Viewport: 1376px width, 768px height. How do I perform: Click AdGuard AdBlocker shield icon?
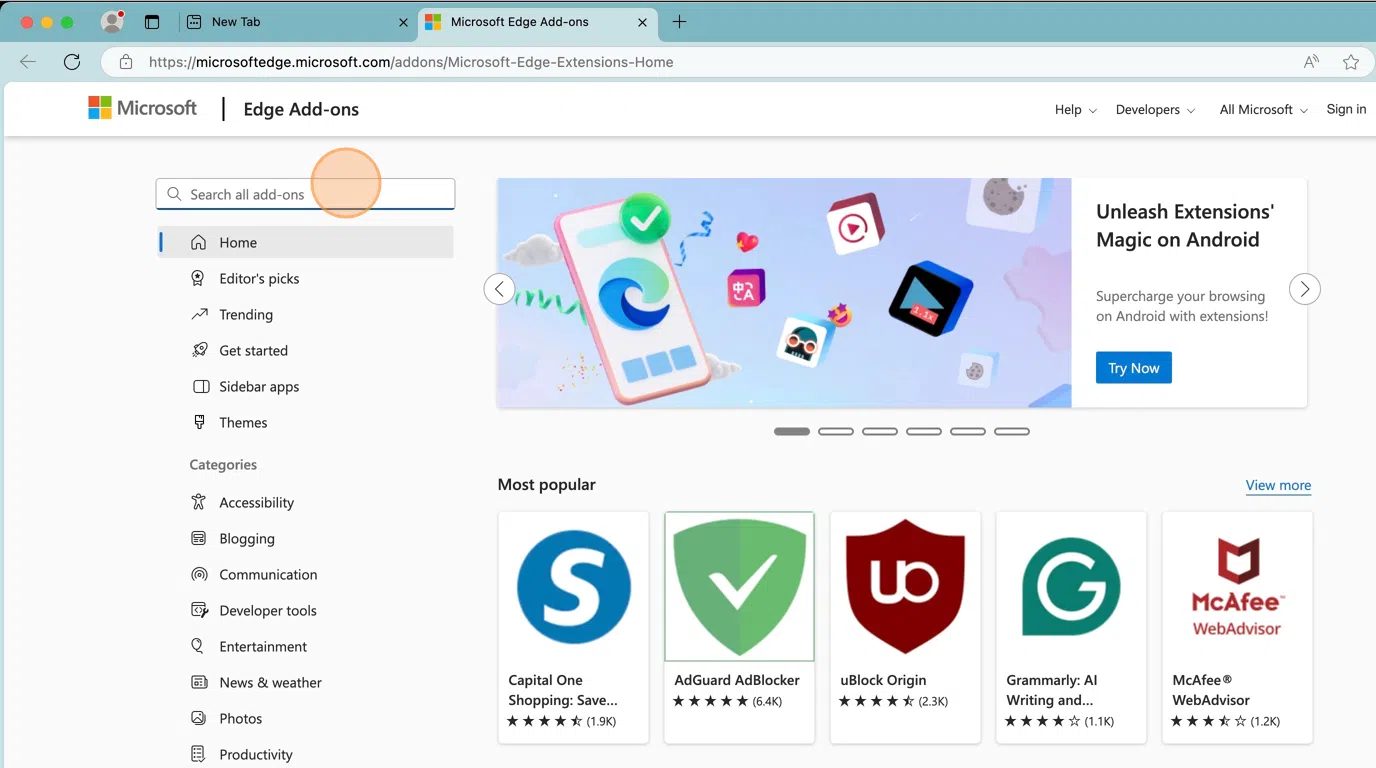[x=739, y=587]
